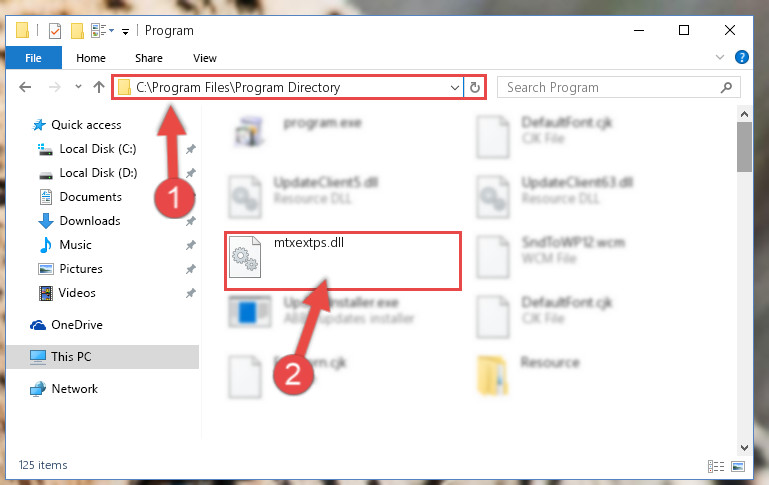
Task: Expand the ribbon with the chevron
Action: 719,57
